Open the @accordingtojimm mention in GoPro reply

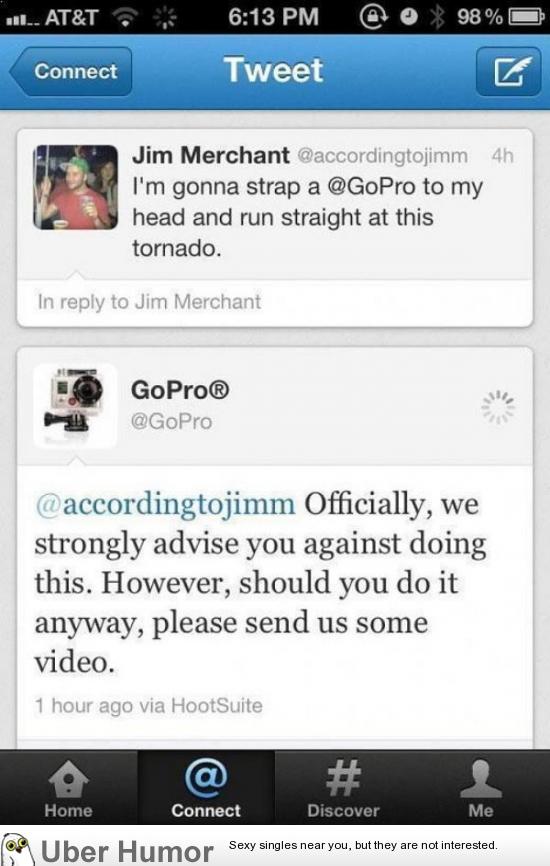pos(165,504)
